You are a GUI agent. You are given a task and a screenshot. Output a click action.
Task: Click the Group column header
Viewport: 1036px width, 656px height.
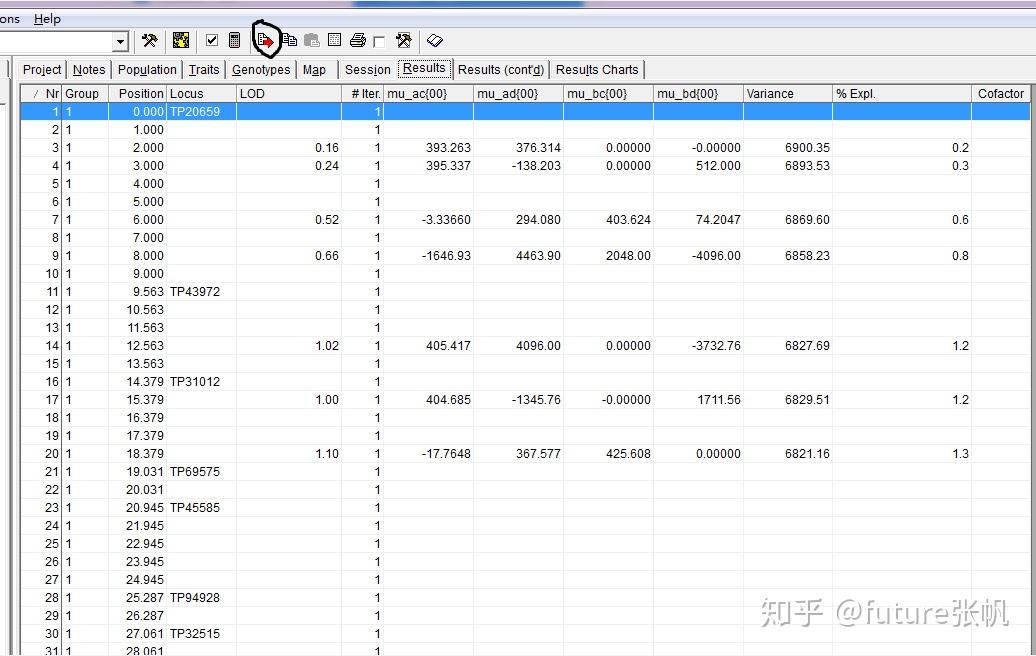coord(85,94)
